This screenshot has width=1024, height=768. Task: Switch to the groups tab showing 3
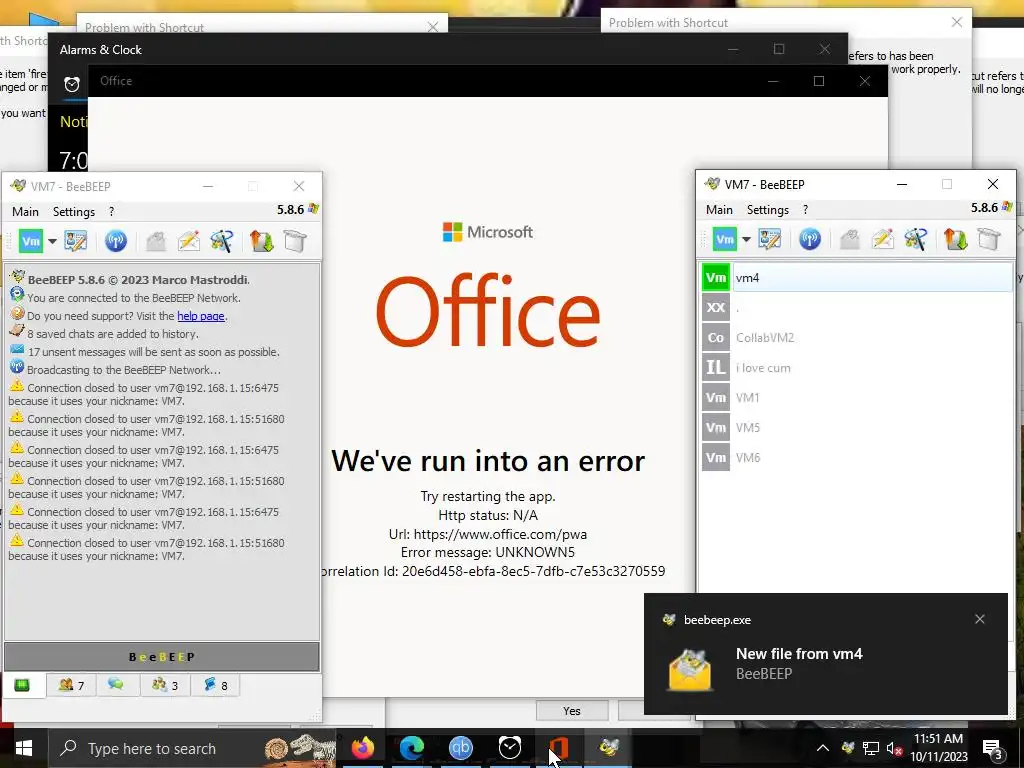point(165,685)
